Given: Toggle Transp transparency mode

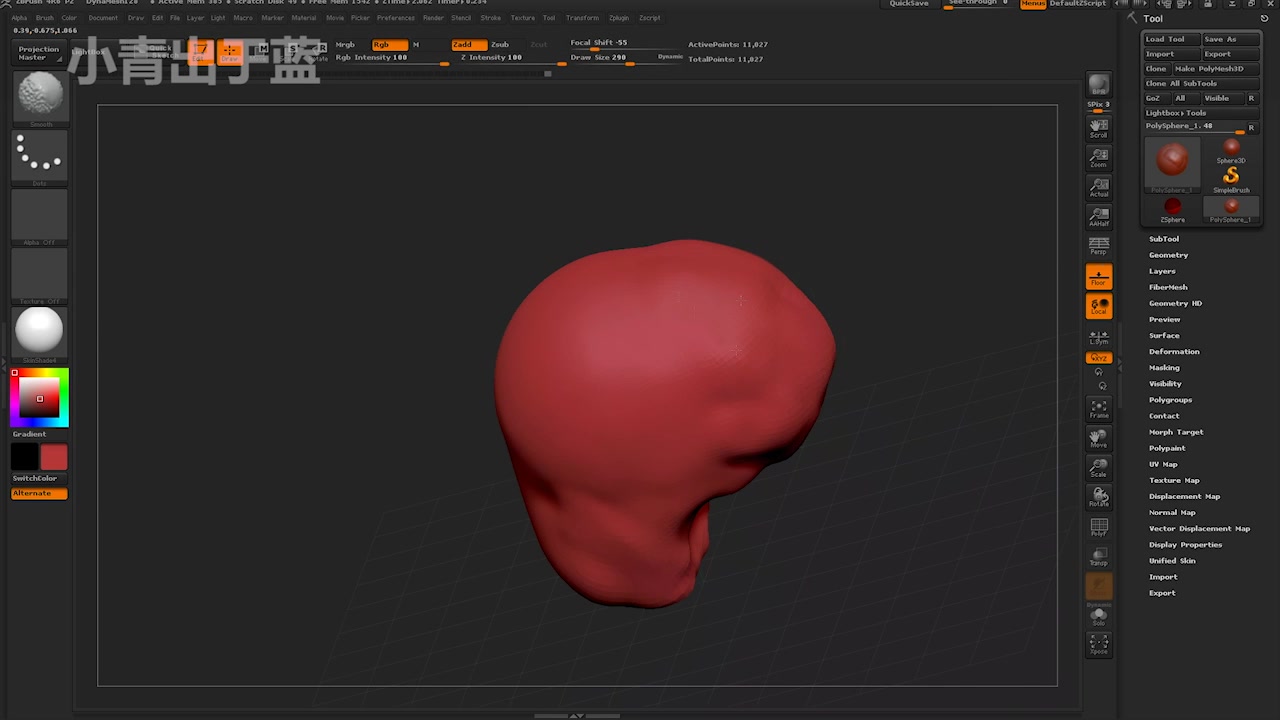Looking at the screenshot, I should (1098, 557).
